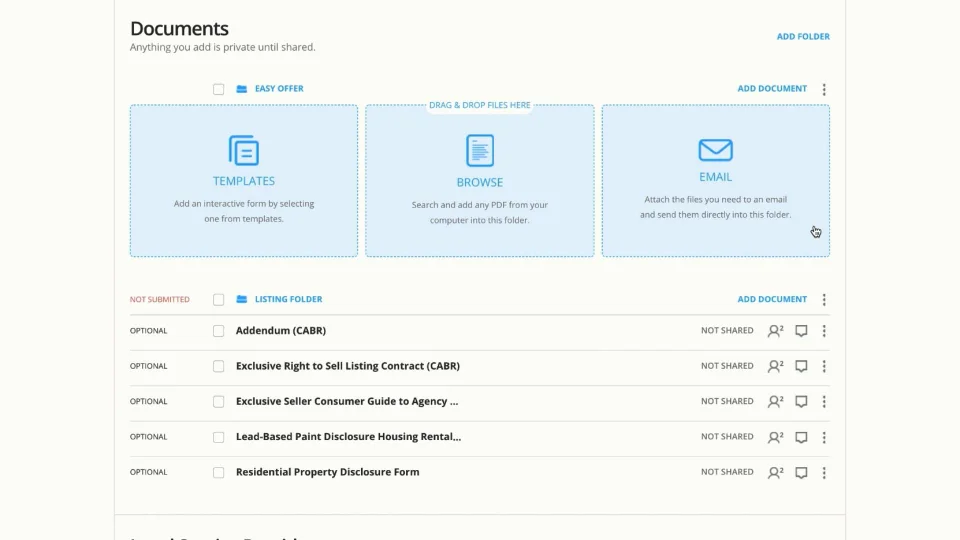Open Easy Offer folder three-dot menu

click(x=824, y=89)
